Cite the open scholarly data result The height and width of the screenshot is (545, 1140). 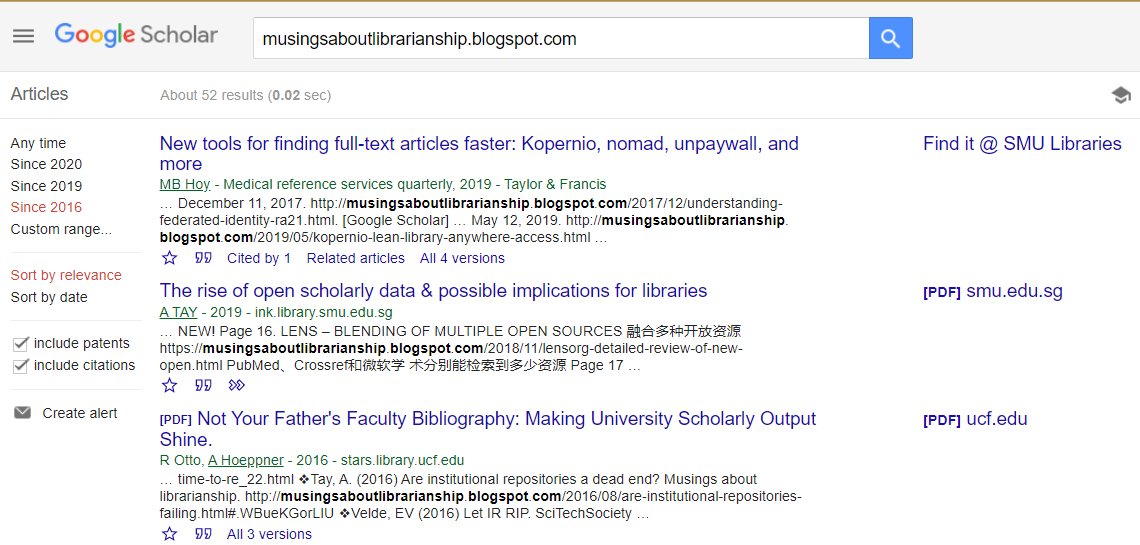(x=204, y=385)
